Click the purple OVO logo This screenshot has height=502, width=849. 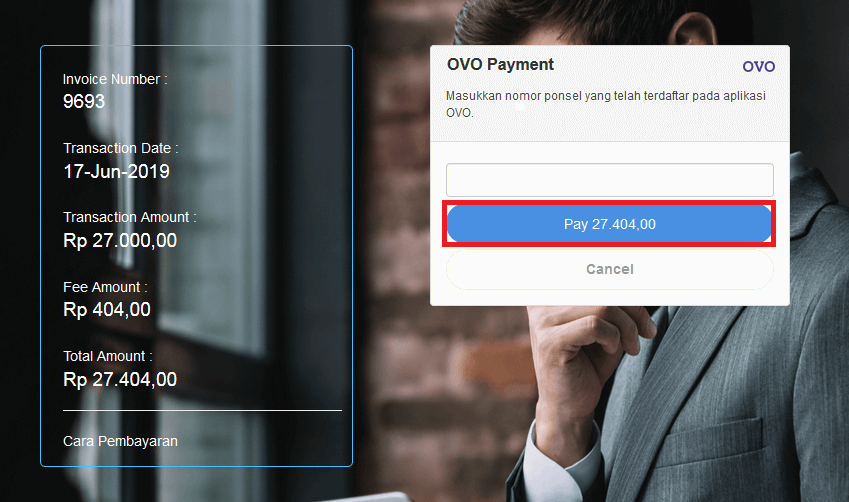click(758, 66)
